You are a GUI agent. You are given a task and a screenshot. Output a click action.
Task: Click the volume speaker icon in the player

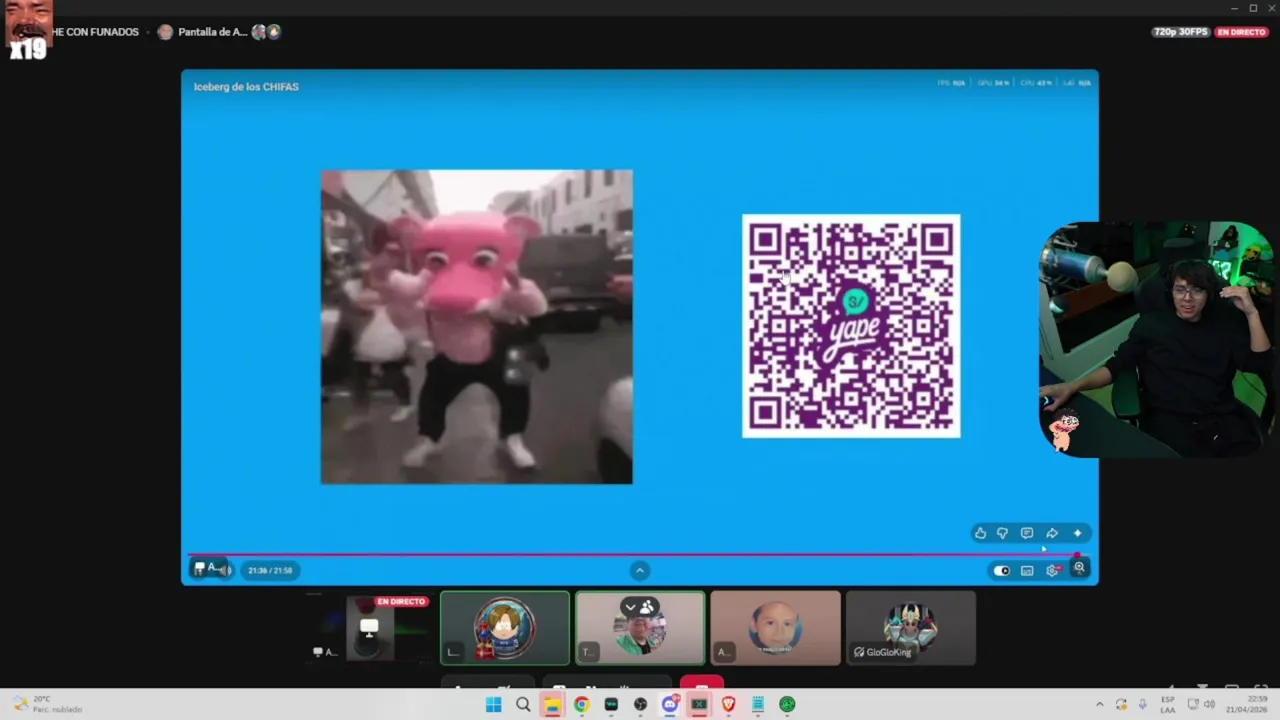225,570
